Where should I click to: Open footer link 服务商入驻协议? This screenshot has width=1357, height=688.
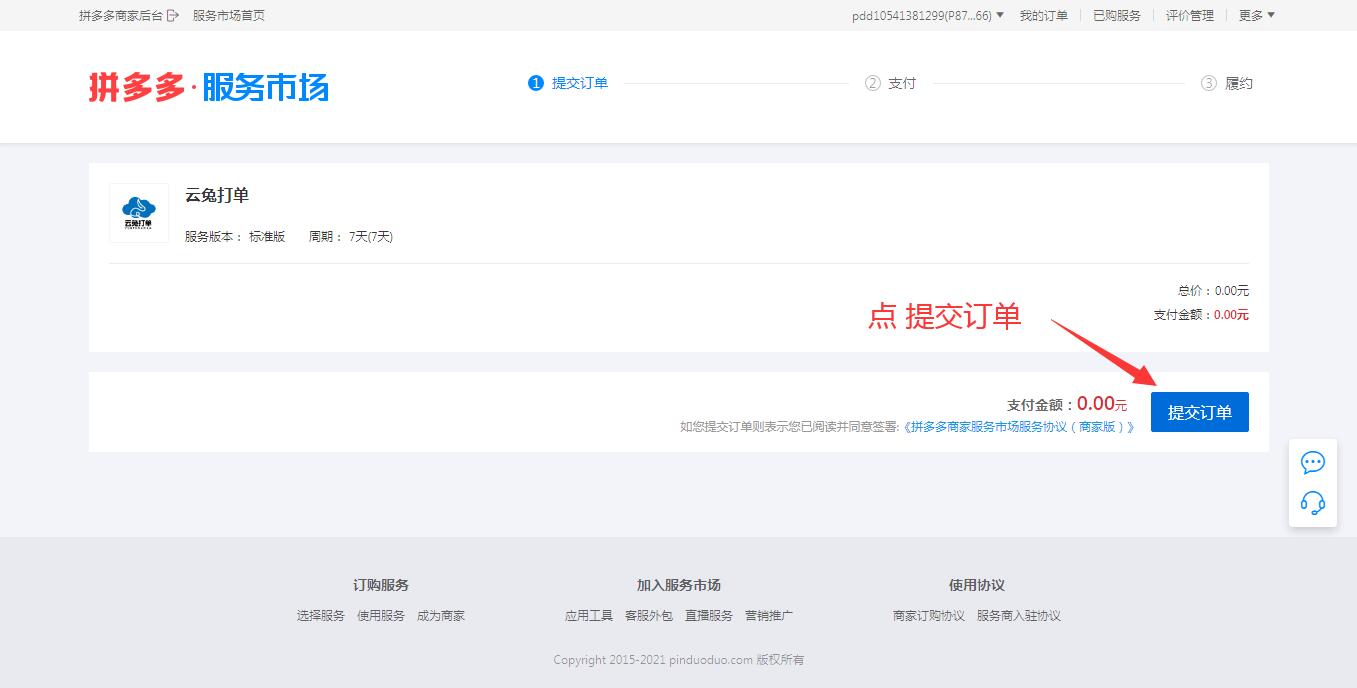click(x=1019, y=616)
